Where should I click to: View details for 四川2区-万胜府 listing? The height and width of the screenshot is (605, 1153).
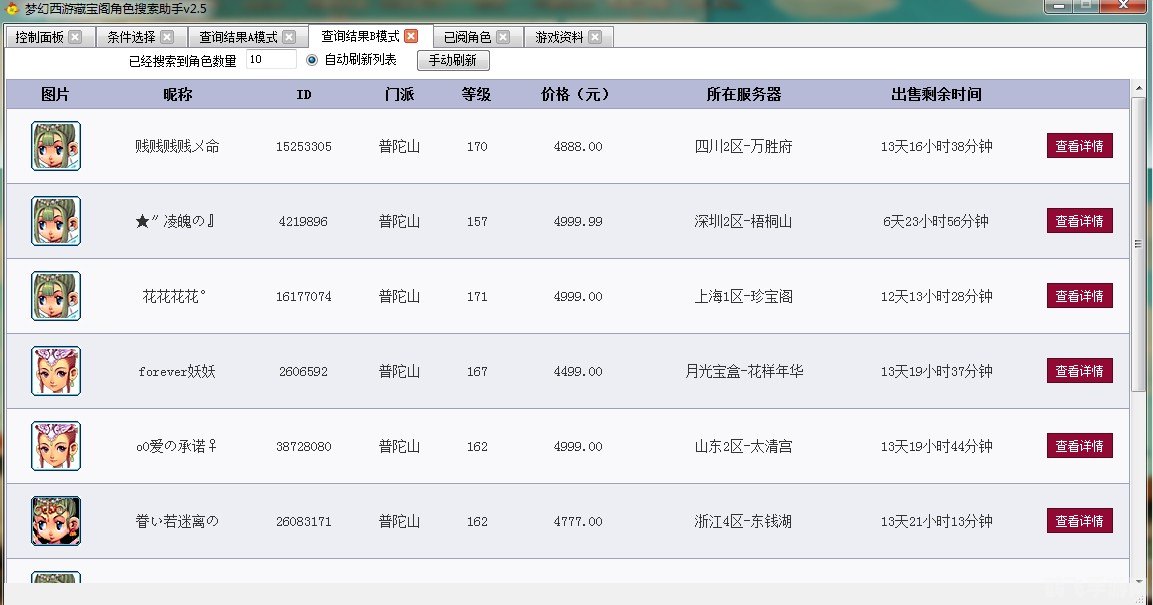point(1079,146)
